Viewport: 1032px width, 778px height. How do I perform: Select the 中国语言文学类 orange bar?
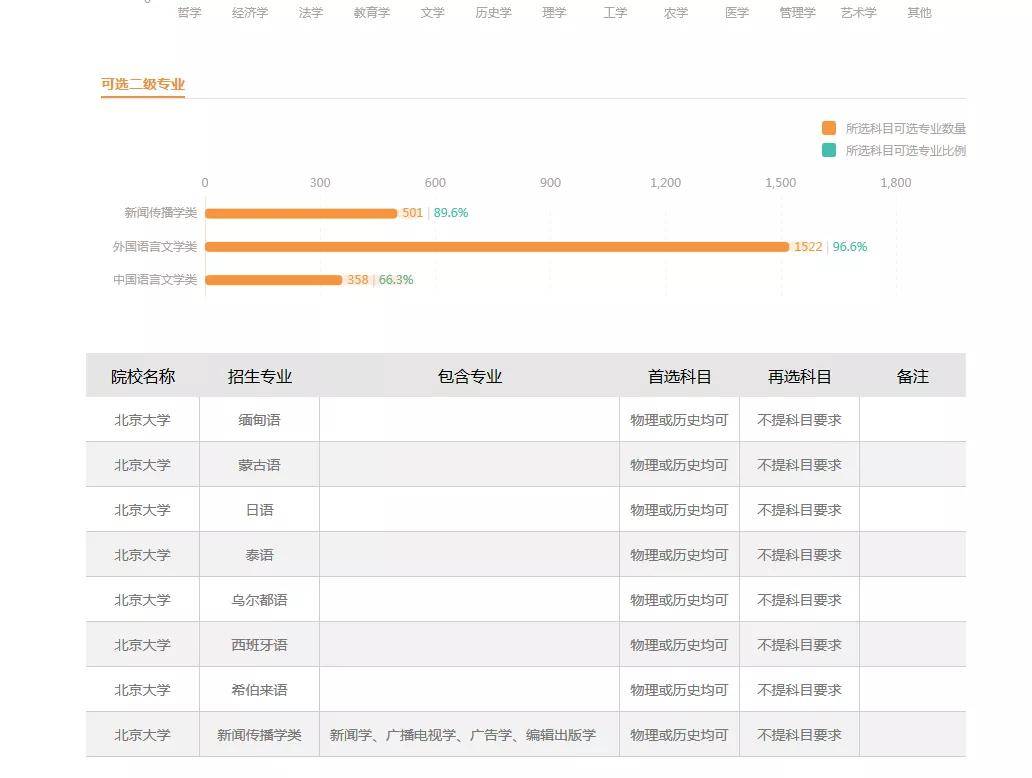pyautogui.click(x=274, y=280)
